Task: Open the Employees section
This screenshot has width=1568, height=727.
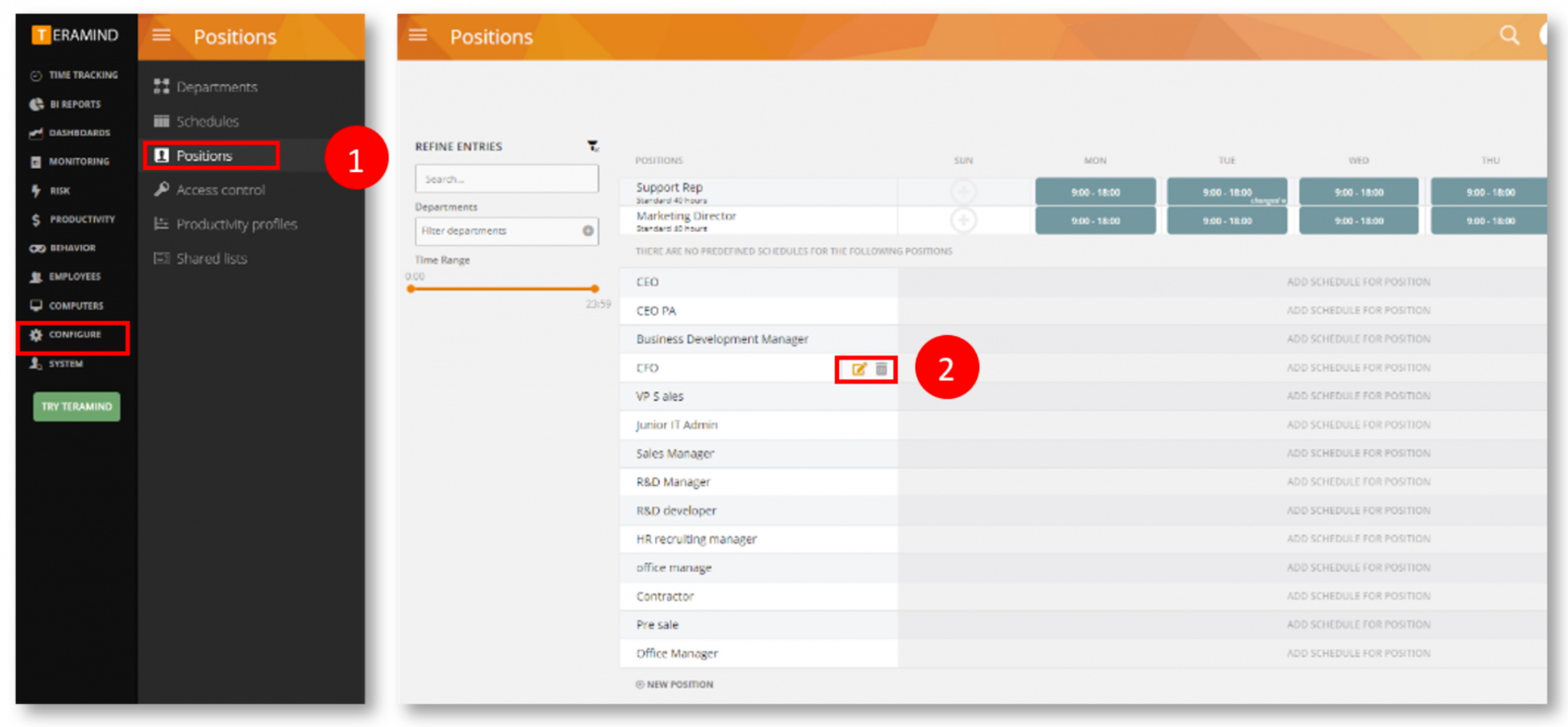Action: click(37, 276)
